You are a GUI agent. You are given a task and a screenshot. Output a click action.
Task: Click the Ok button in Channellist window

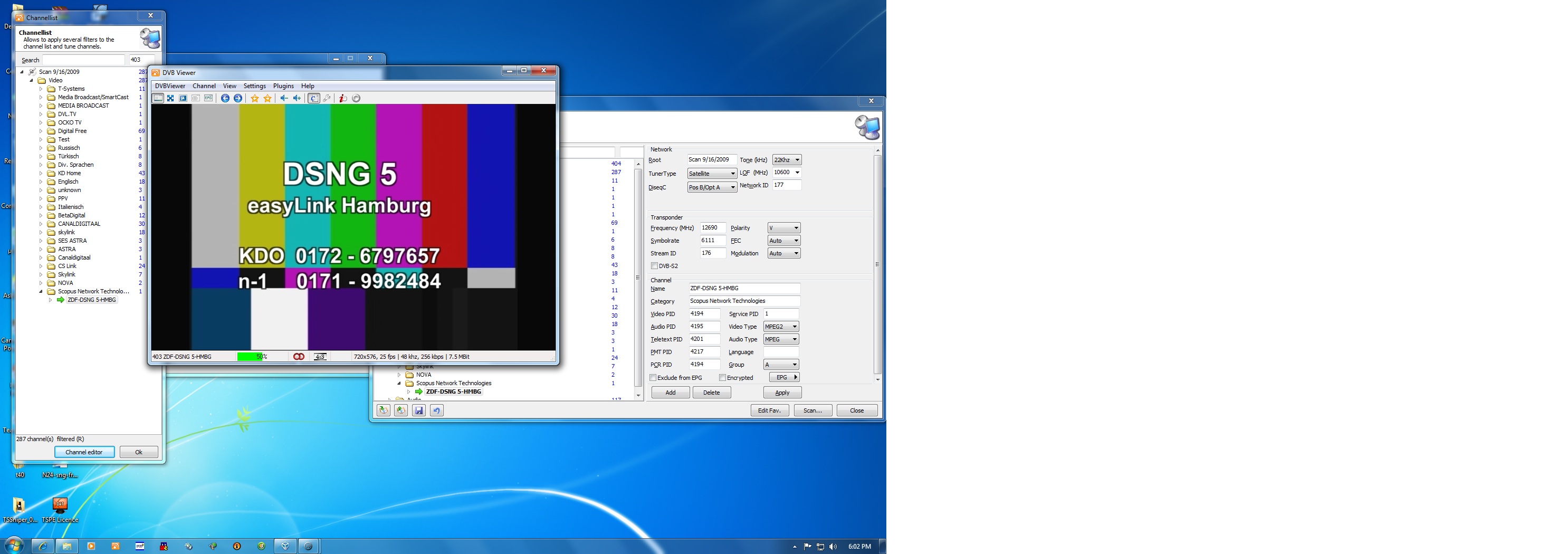[139, 452]
